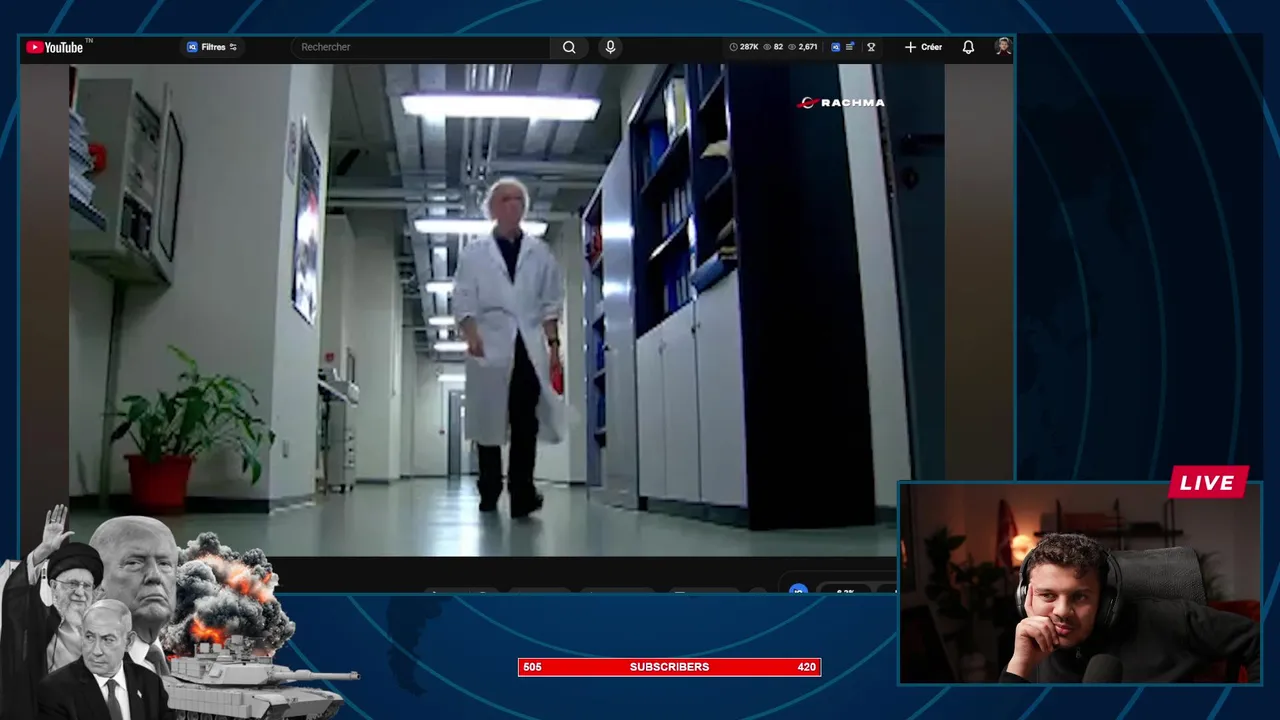Open the notifications bell
The width and height of the screenshot is (1280, 720).
968,47
